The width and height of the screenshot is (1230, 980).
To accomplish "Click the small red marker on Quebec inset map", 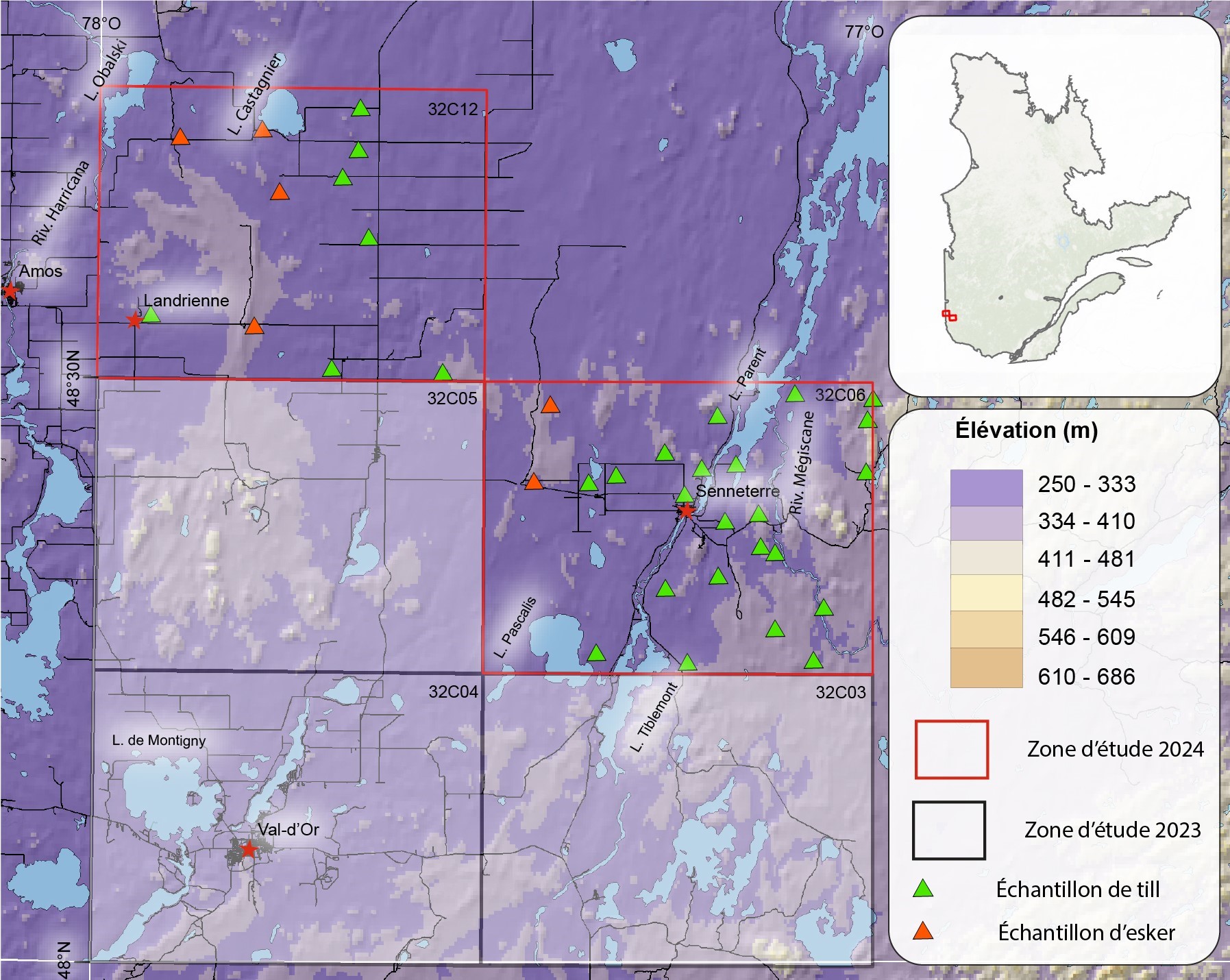I will pyautogui.click(x=949, y=315).
